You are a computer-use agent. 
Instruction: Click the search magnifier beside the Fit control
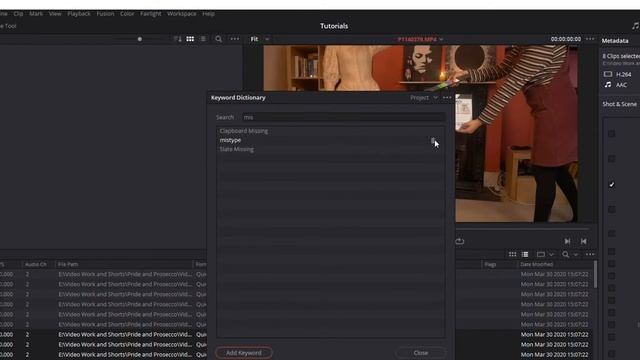[x=218, y=39]
